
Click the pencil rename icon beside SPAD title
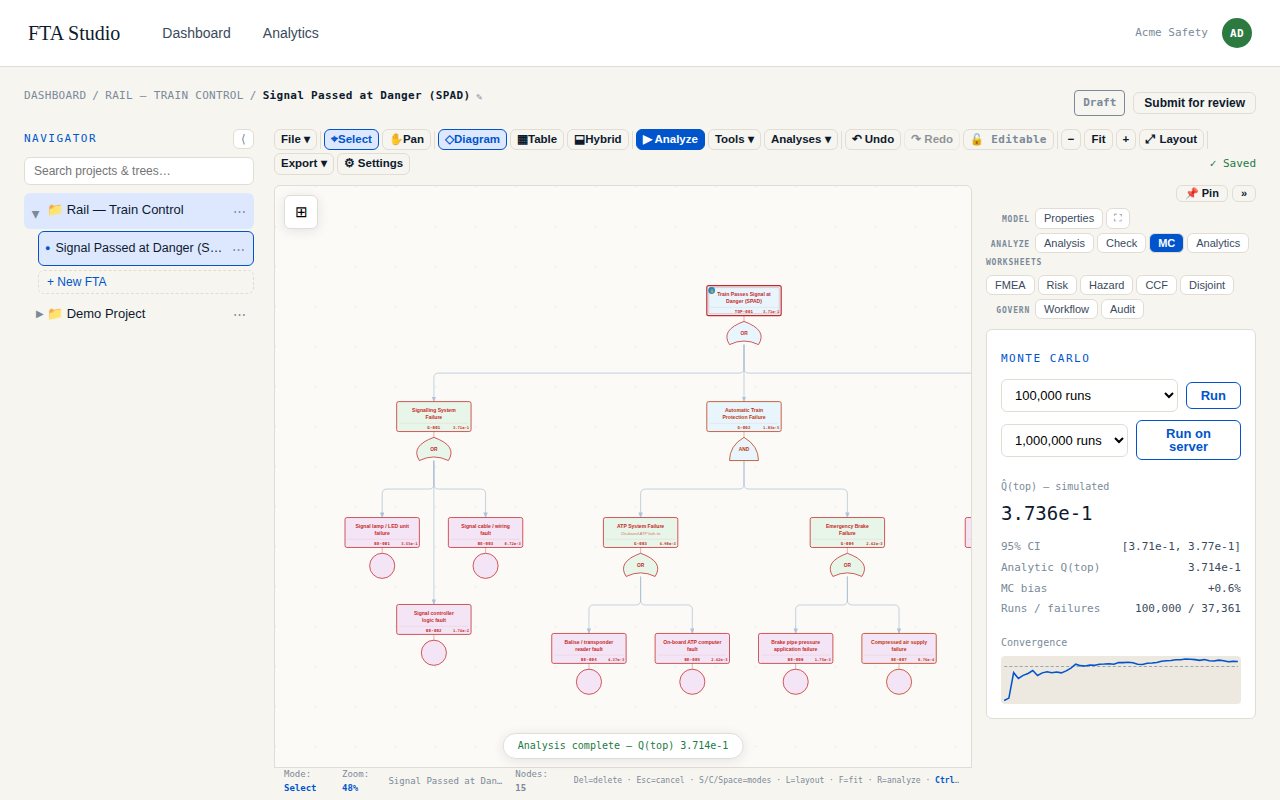click(x=479, y=97)
